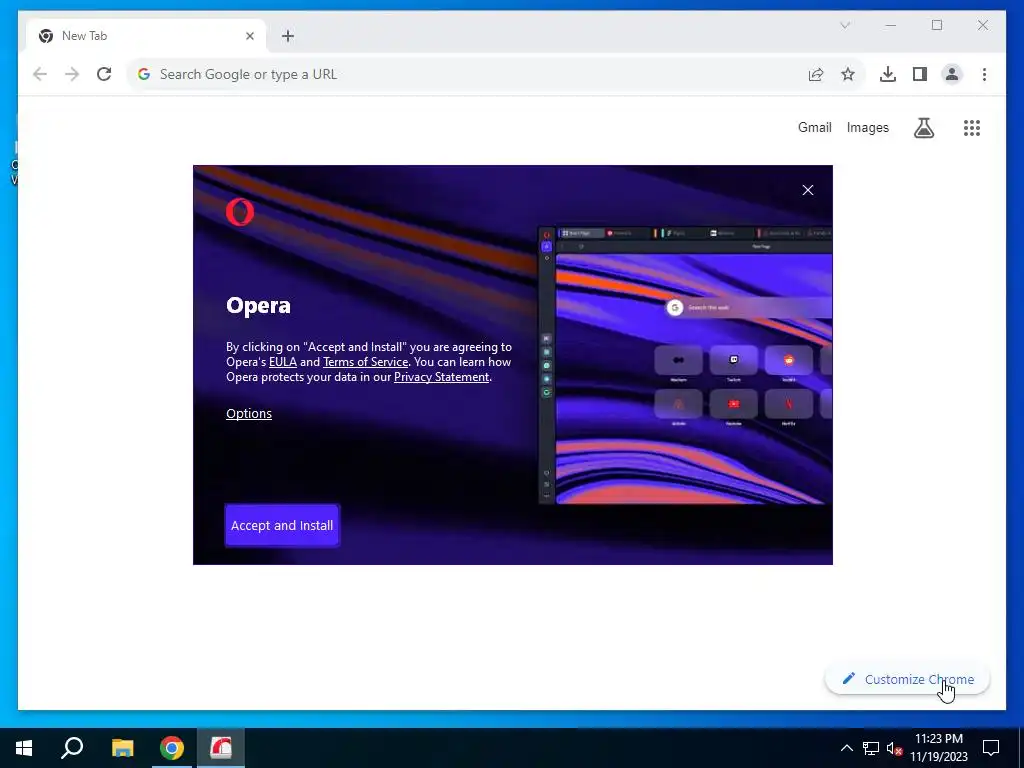Click the Accept and Install button
The image size is (1024, 768).
pyautogui.click(x=282, y=525)
